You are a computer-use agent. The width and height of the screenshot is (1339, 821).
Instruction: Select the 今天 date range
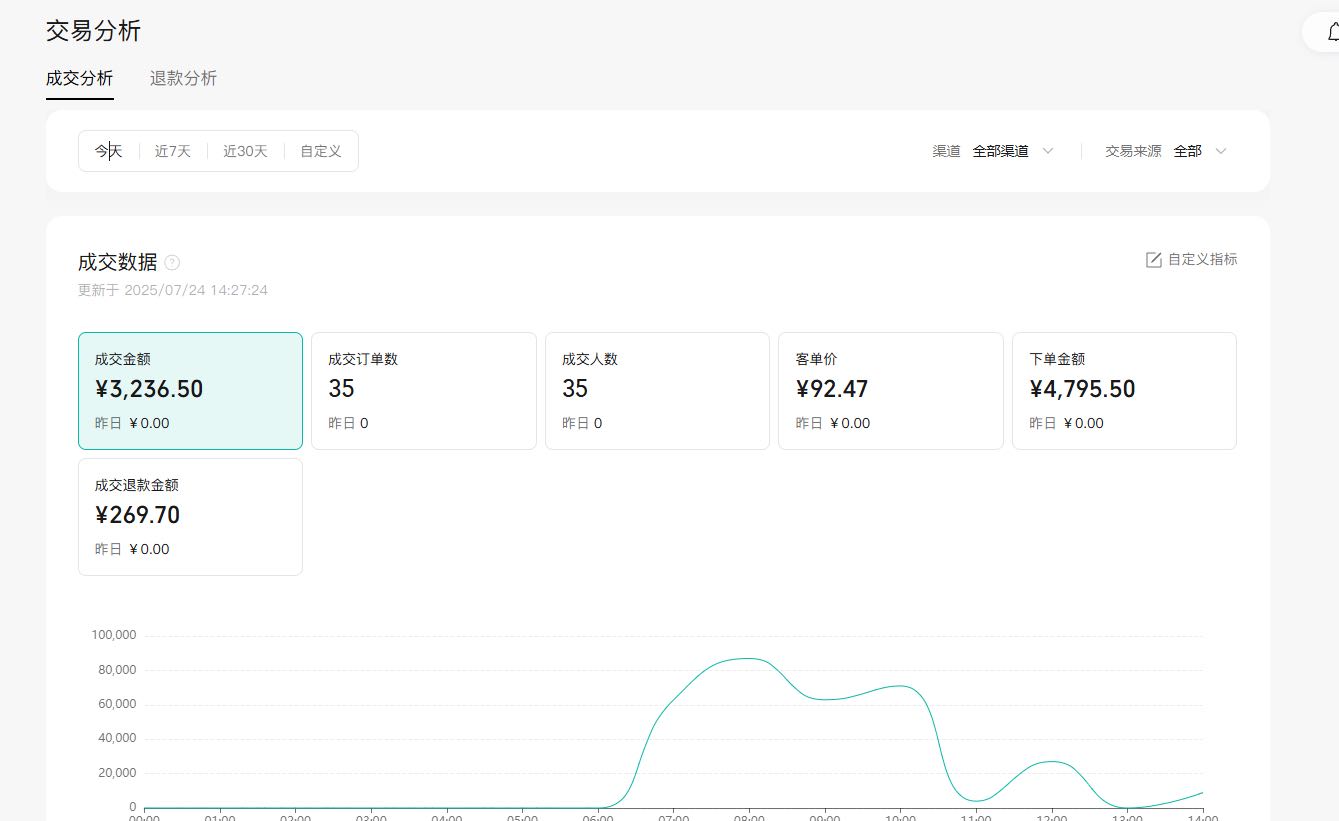108,151
